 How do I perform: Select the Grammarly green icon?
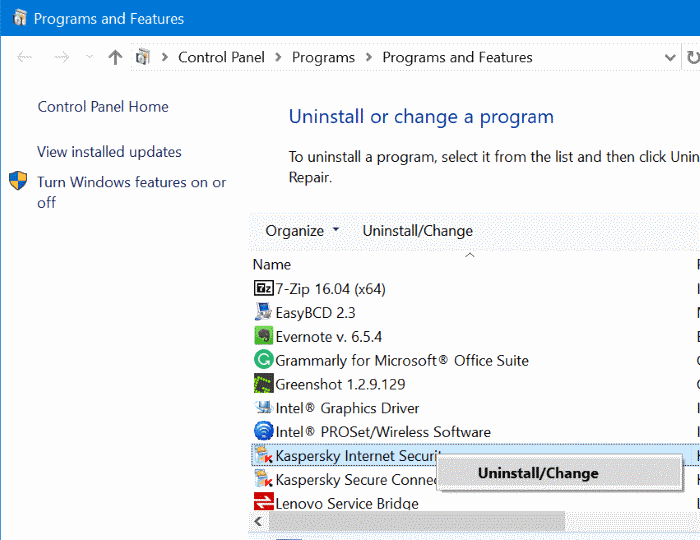click(x=264, y=361)
